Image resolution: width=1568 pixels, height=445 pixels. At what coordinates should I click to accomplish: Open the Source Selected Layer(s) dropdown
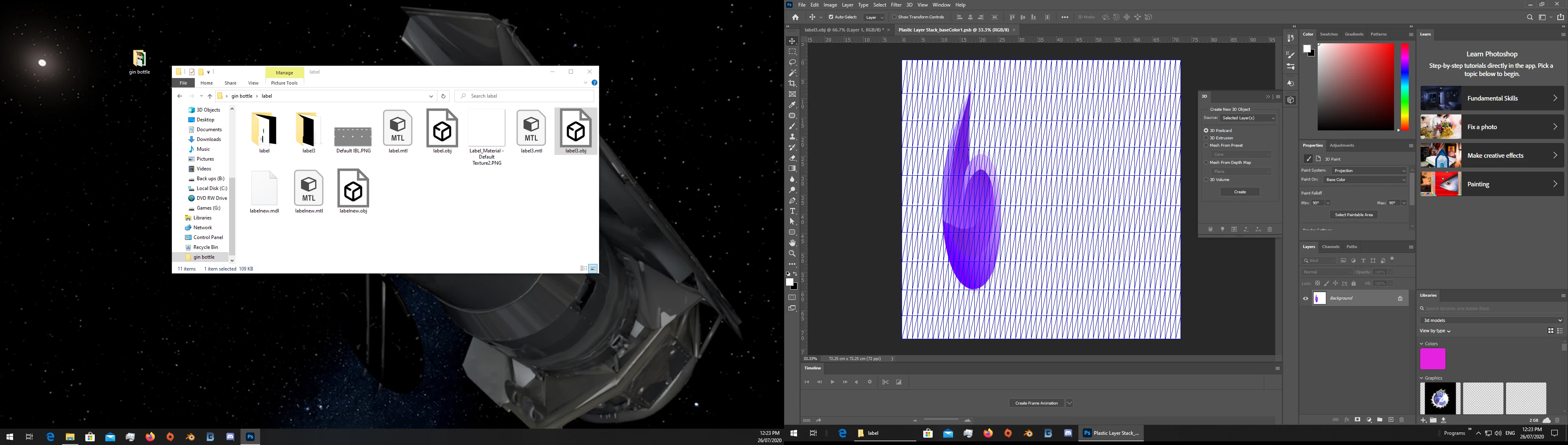1248,118
